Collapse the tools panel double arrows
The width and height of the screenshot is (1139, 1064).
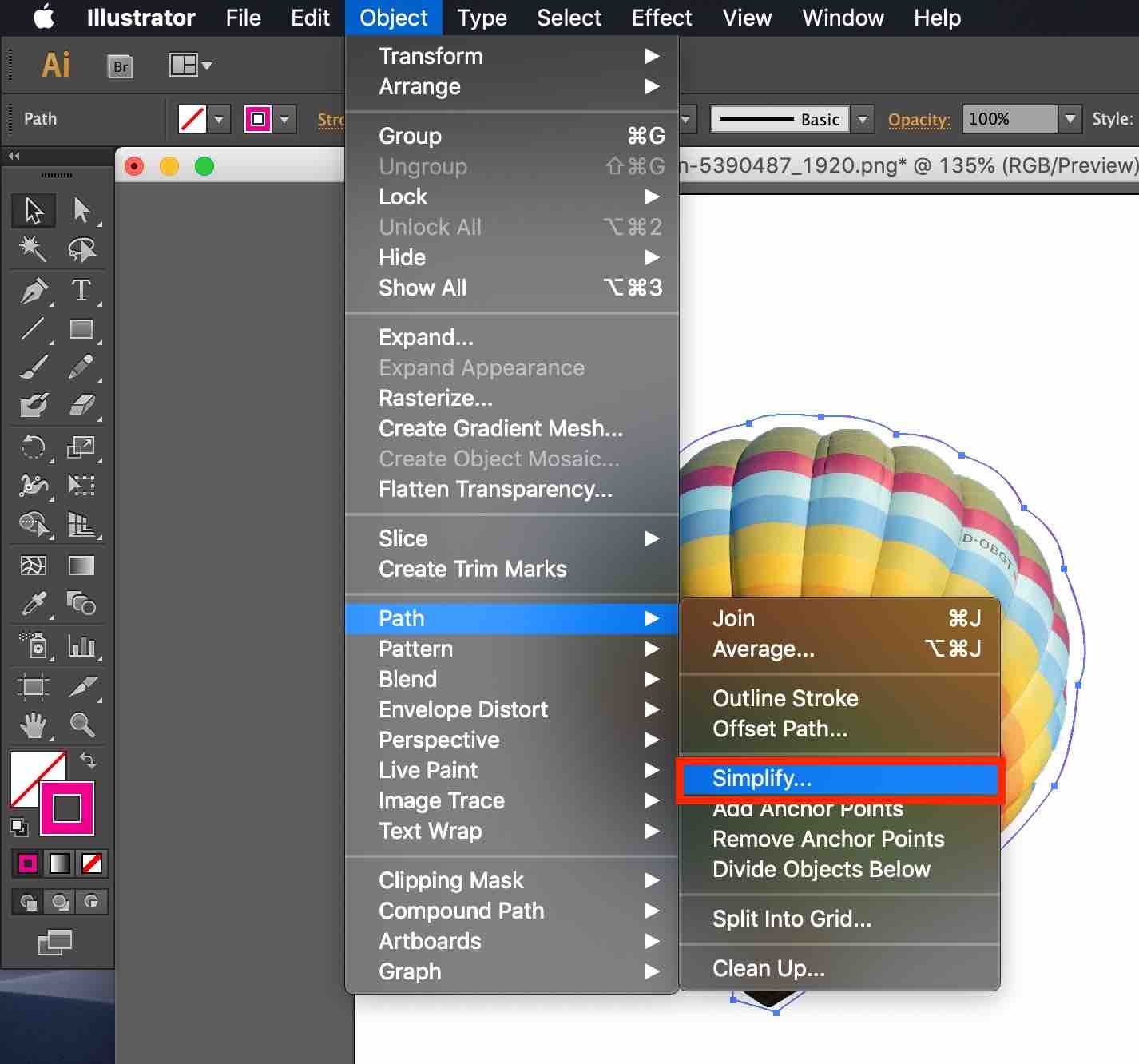point(14,156)
